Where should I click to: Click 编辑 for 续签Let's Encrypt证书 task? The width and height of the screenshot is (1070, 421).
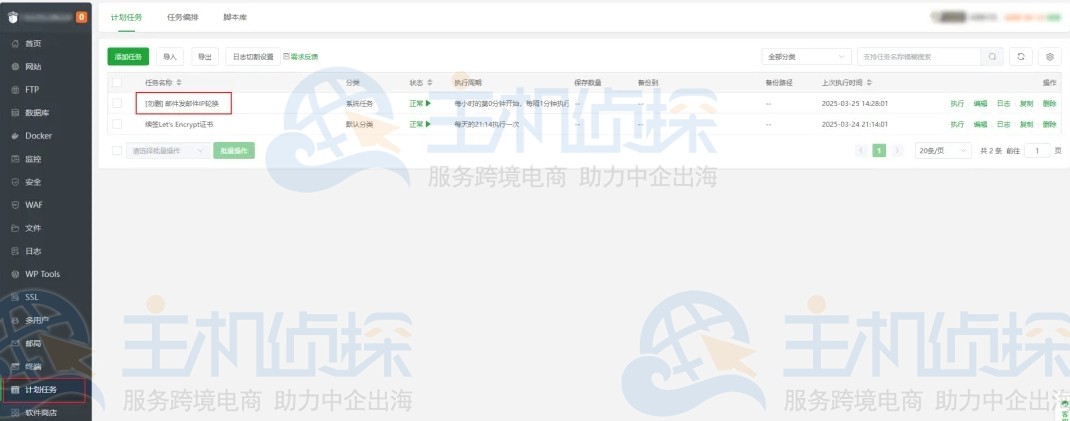tap(981, 125)
